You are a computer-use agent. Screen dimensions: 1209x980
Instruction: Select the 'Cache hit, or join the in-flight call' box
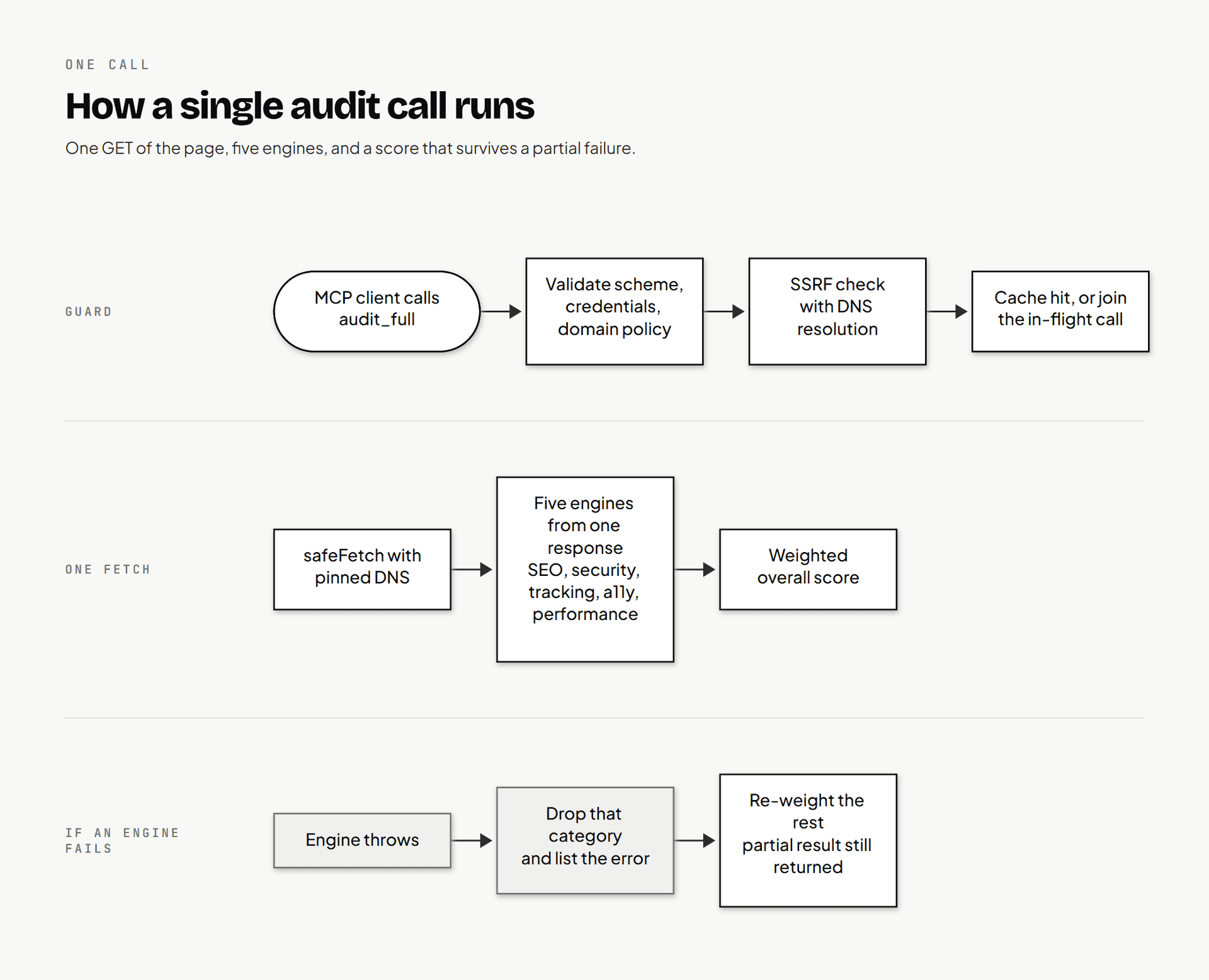(1060, 311)
